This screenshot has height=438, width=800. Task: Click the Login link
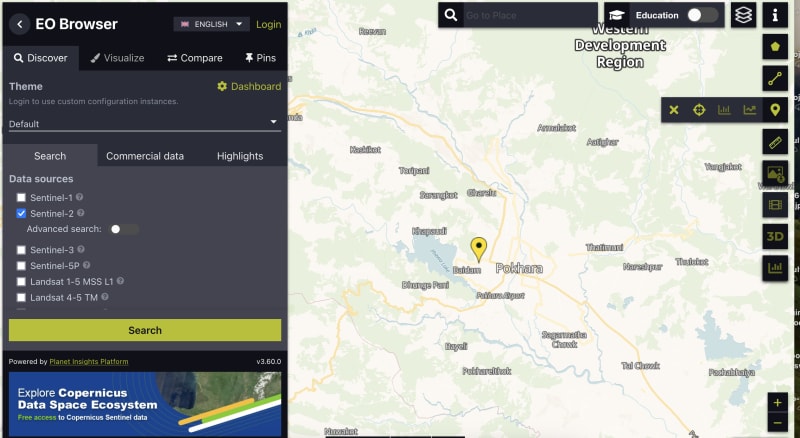coord(268,24)
